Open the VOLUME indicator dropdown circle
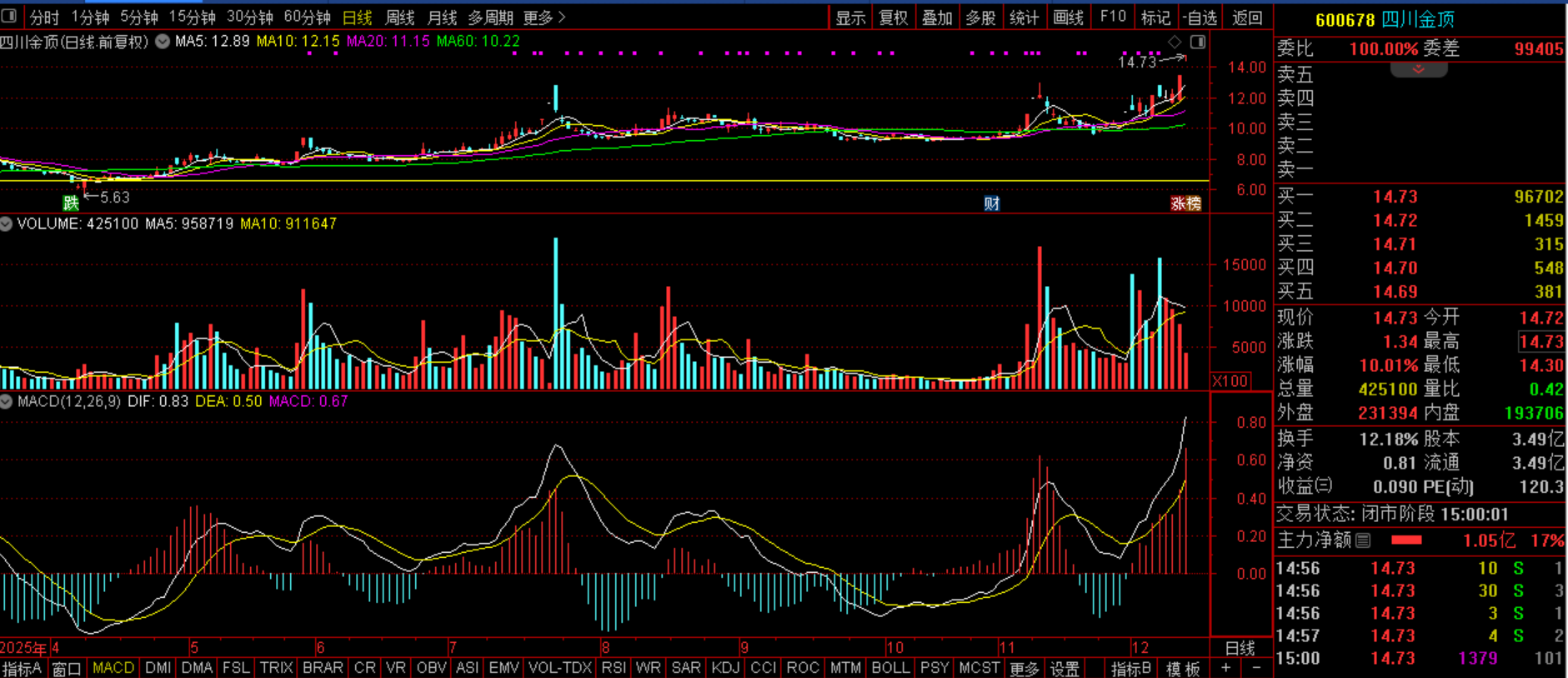The width and height of the screenshot is (1568, 678). pos(6,223)
